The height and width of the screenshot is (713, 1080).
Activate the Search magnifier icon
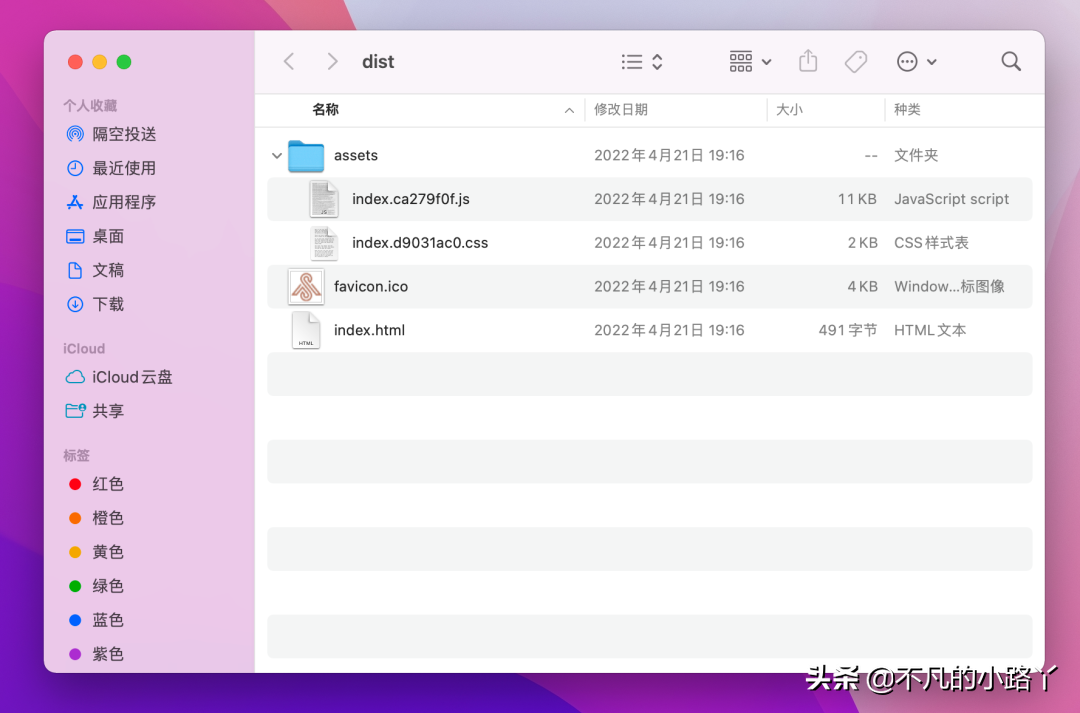(x=1011, y=61)
